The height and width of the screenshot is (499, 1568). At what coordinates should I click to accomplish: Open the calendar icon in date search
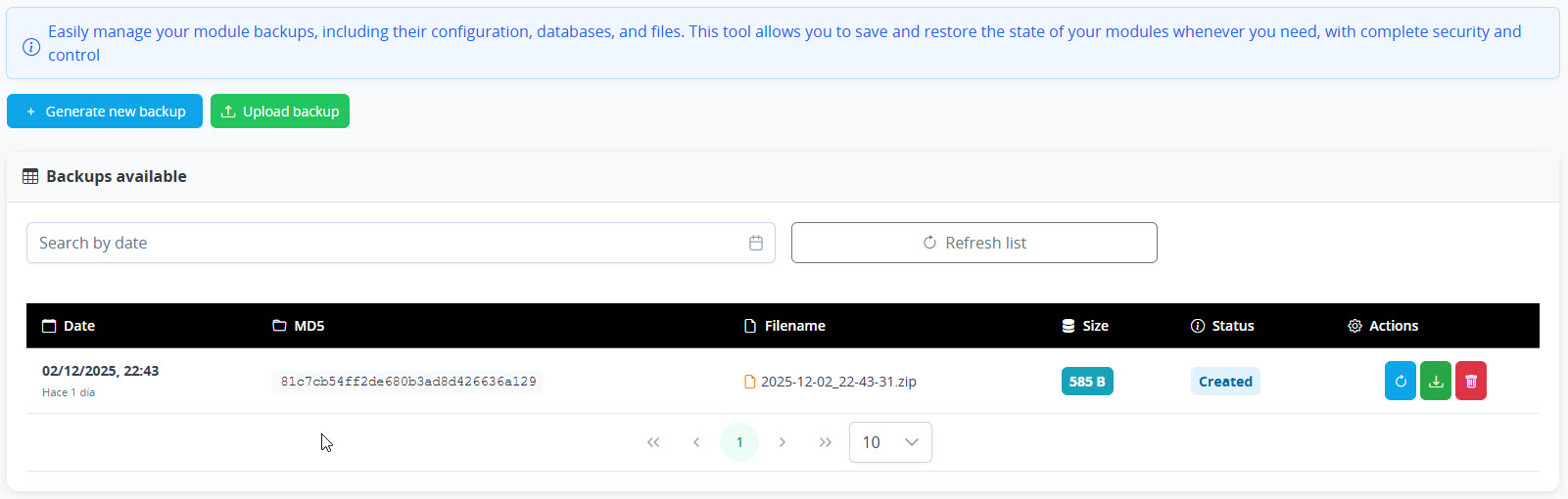(x=756, y=243)
